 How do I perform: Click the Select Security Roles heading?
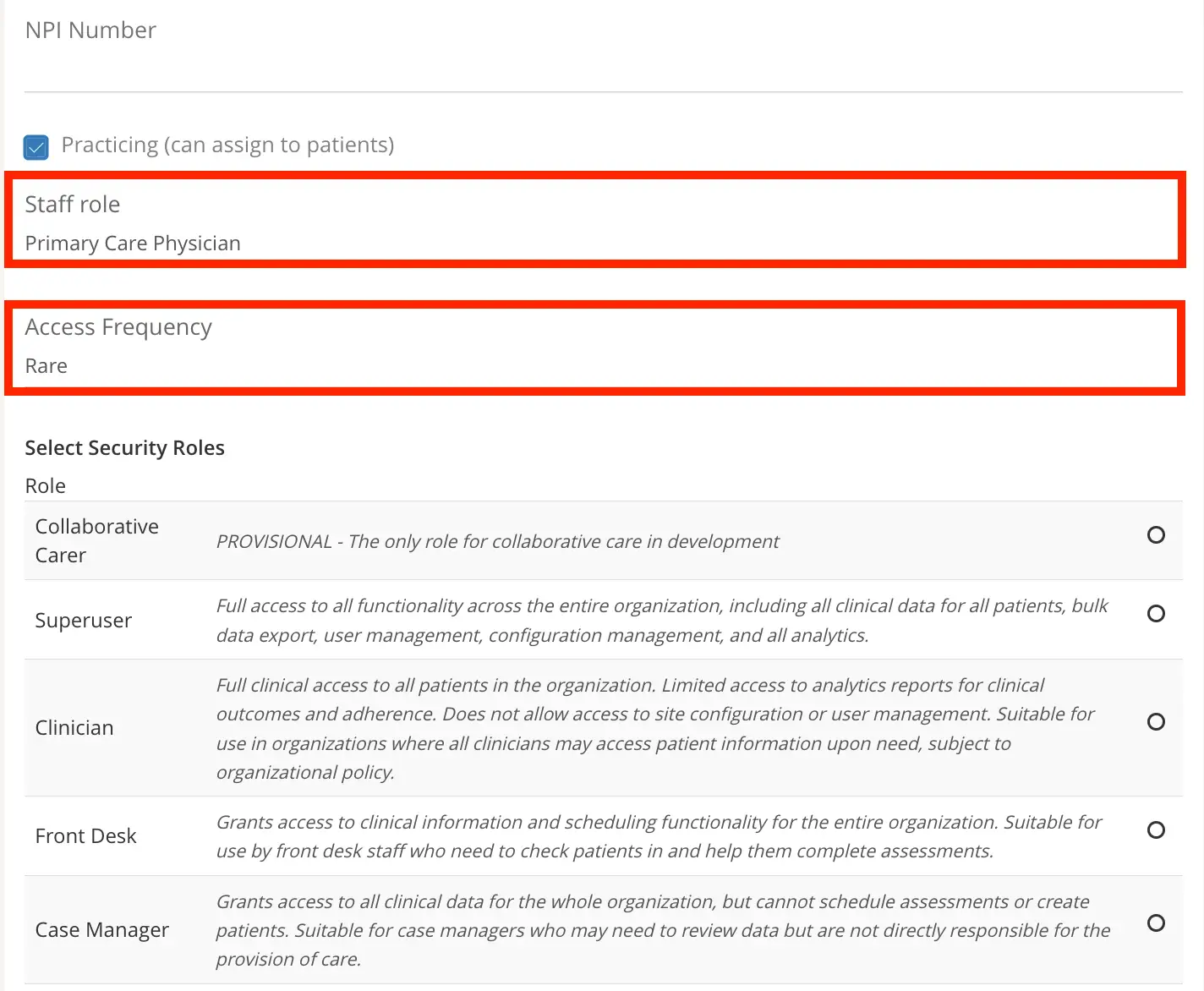124,447
